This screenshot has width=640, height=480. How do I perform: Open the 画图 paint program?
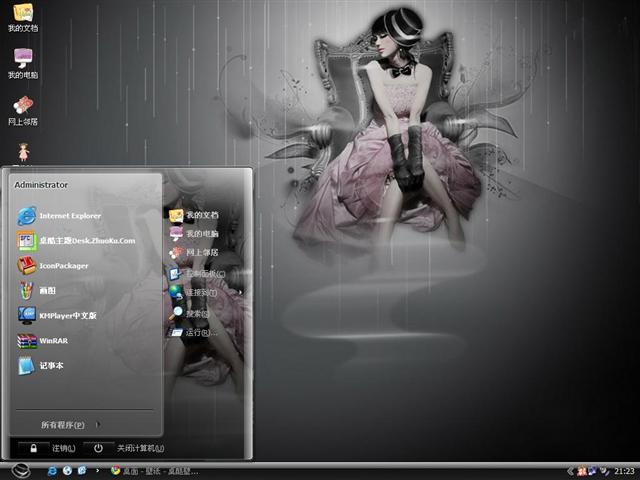tap(48, 291)
